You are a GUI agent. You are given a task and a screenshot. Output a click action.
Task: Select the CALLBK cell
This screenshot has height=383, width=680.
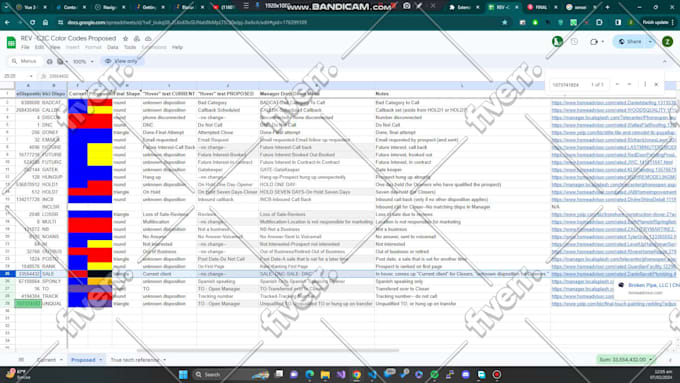[54, 110]
